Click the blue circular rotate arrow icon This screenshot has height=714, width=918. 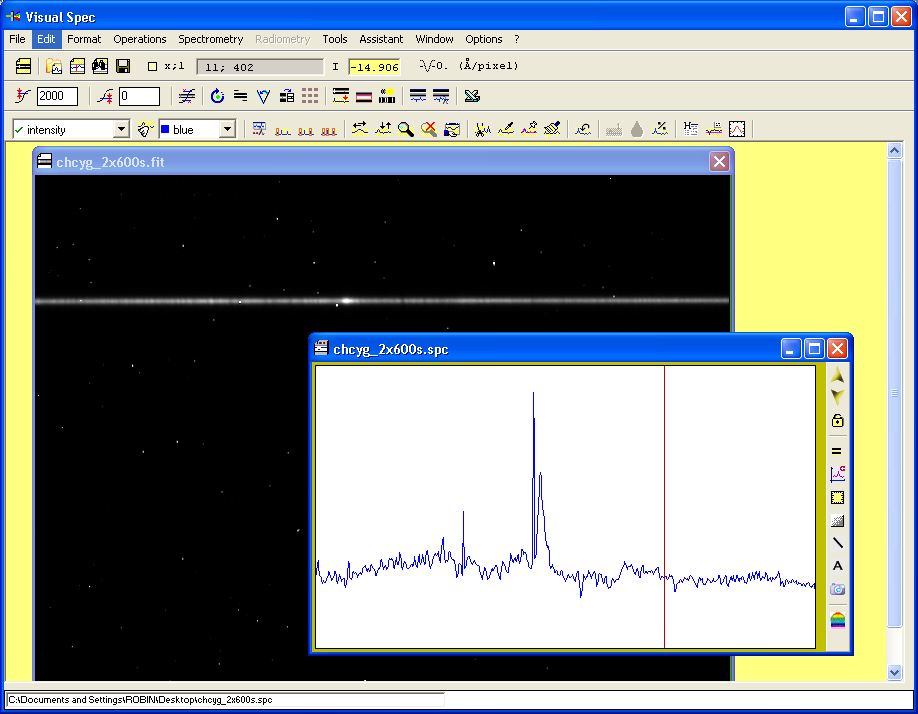pos(217,96)
